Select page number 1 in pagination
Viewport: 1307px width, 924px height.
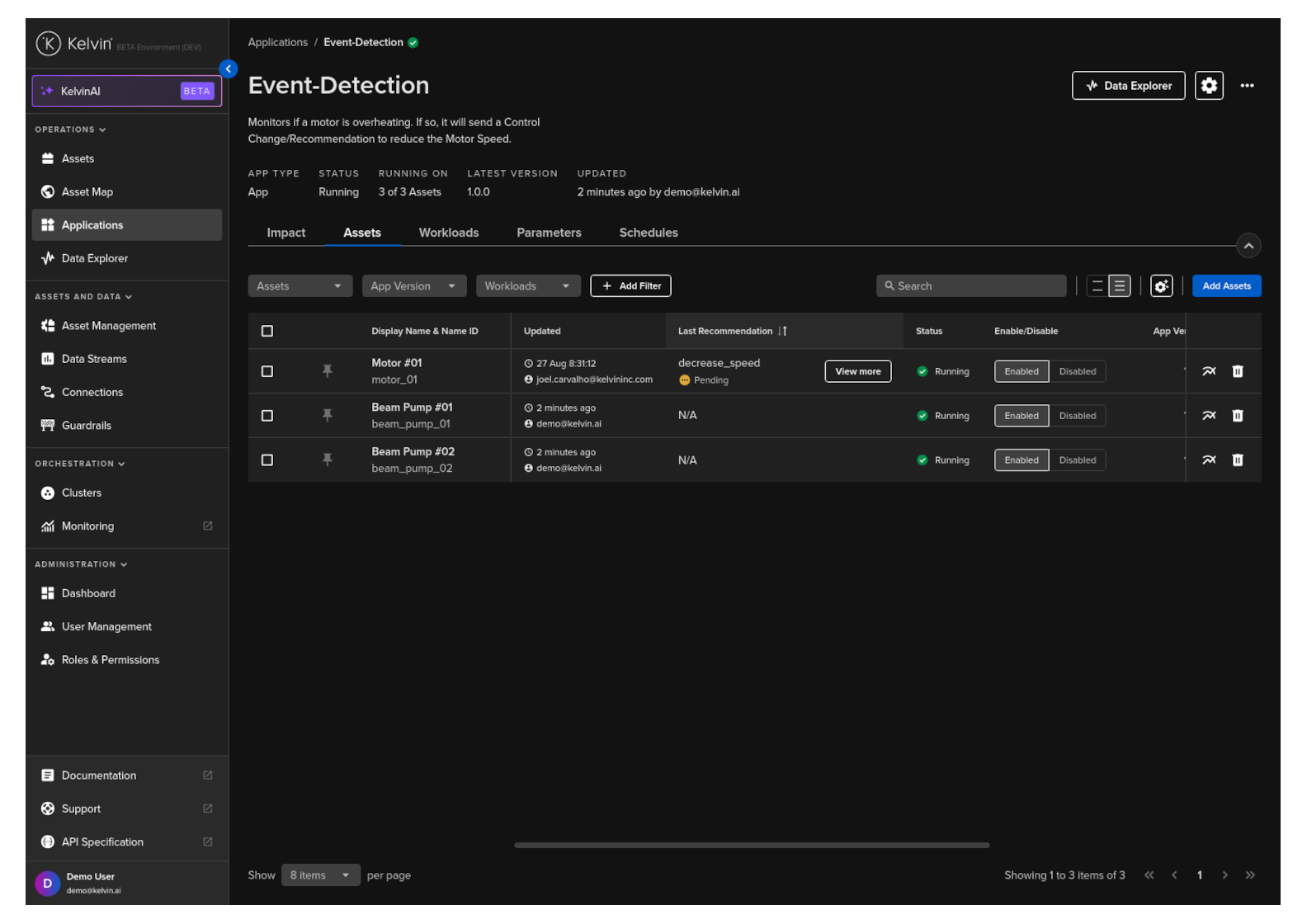pyautogui.click(x=1200, y=875)
